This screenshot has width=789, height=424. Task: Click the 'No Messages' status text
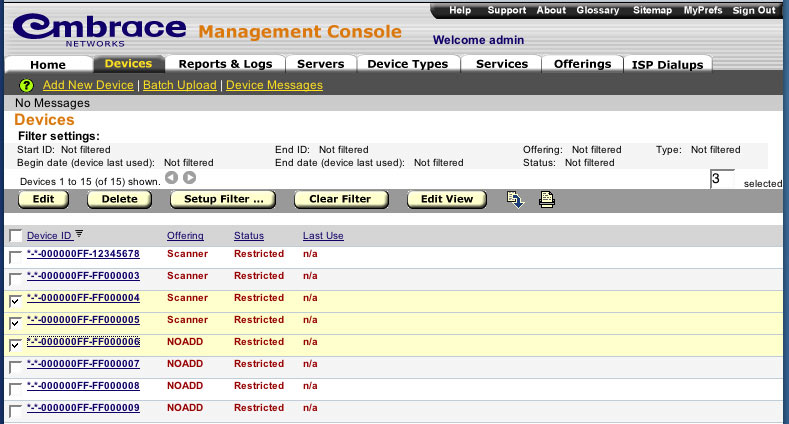(x=52, y=103)
